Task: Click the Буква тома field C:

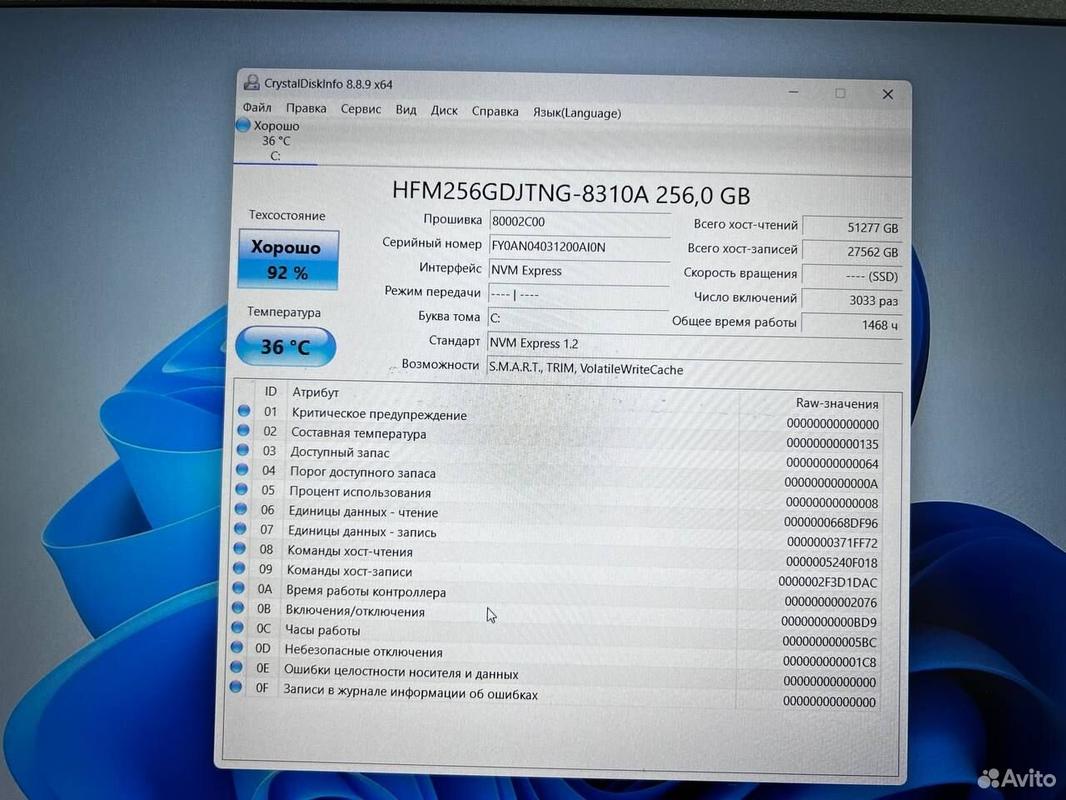Action: (x=578, y=318)
